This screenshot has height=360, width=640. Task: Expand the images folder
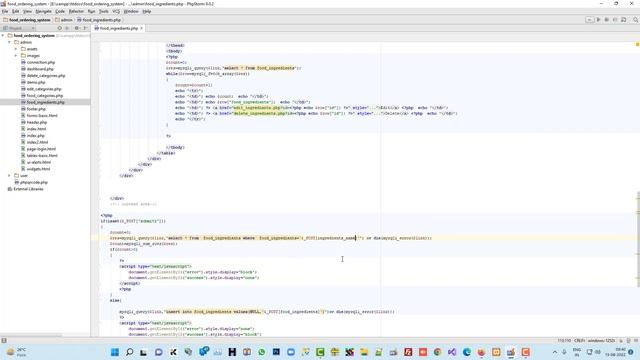[16, 56]
